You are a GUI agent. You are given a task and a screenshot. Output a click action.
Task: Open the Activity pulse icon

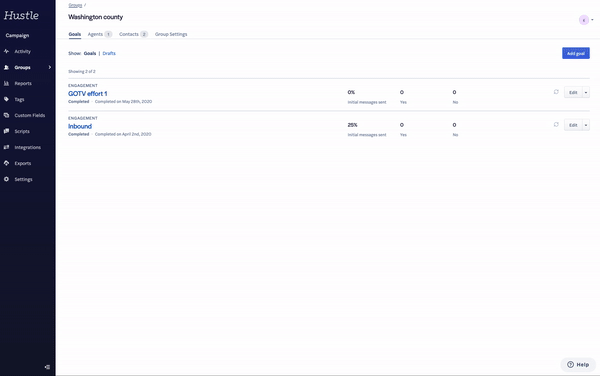coord(7,51)
